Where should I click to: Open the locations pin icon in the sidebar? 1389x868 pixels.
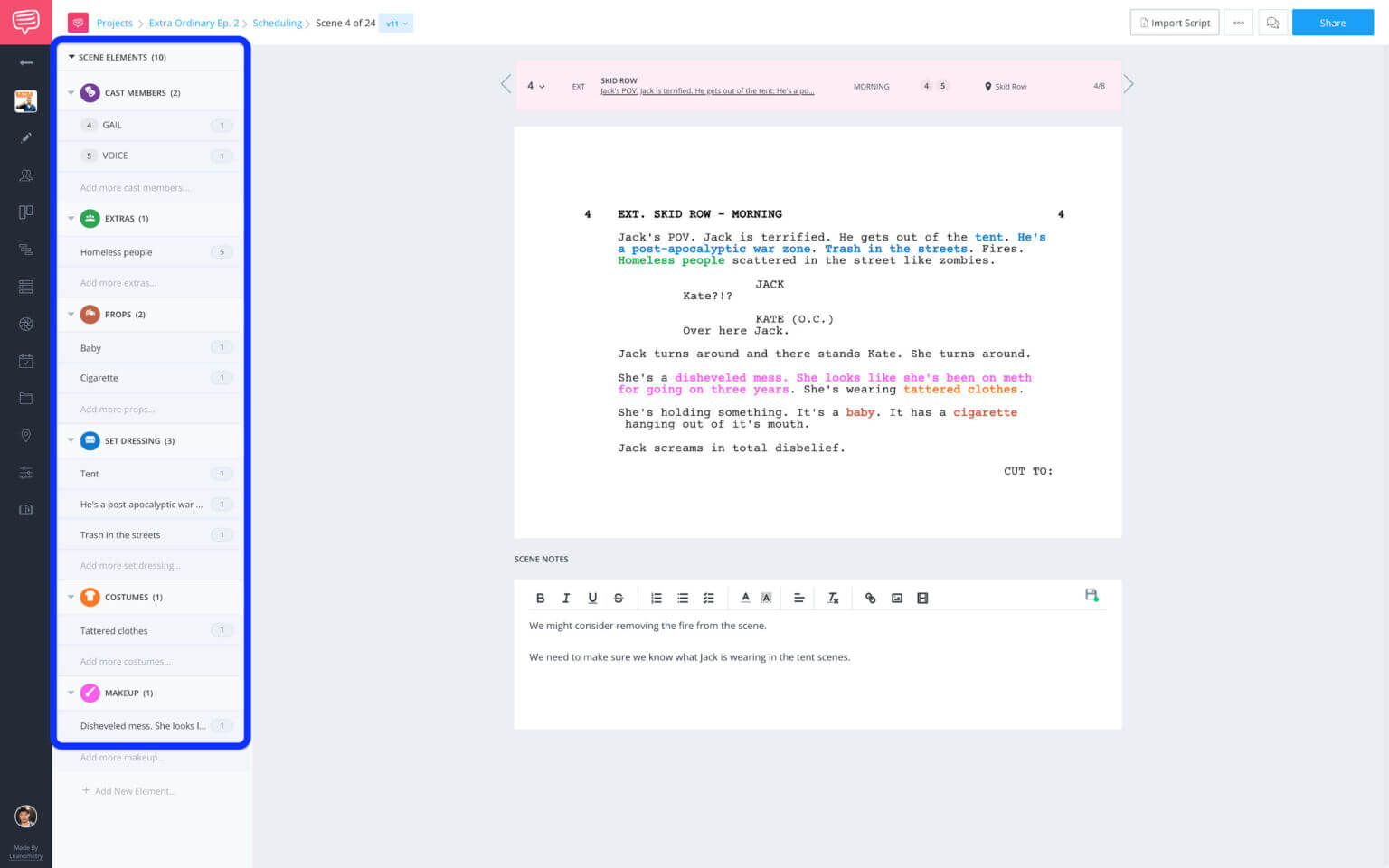point(26,435)
